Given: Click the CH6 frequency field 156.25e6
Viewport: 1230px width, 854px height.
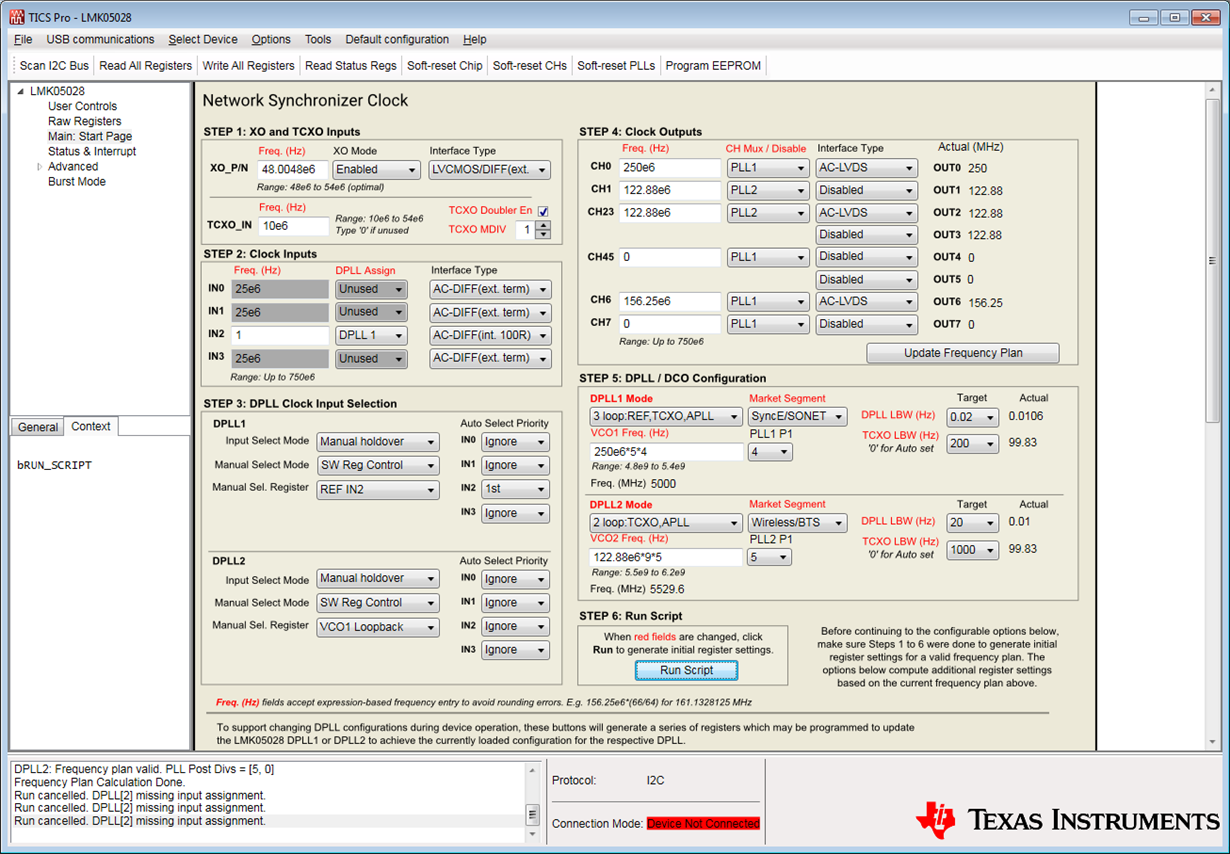Looking at the screenshot, I should pyautogui.click(x=670, y=301).
